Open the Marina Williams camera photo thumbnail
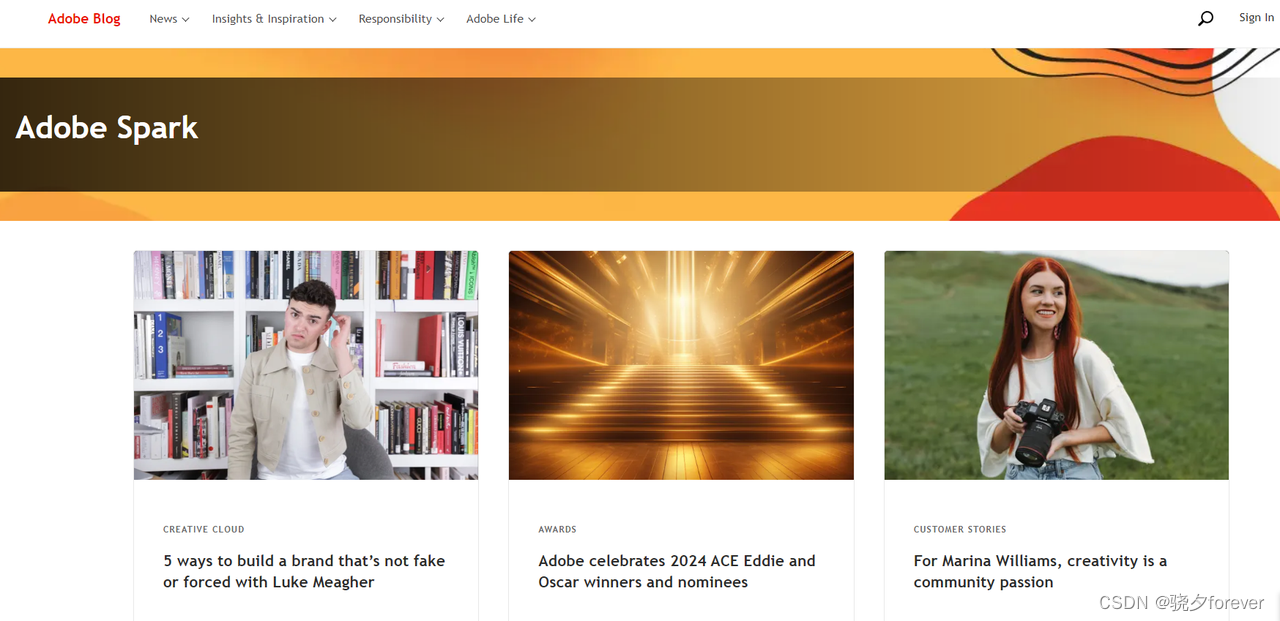 [1056, 365]
